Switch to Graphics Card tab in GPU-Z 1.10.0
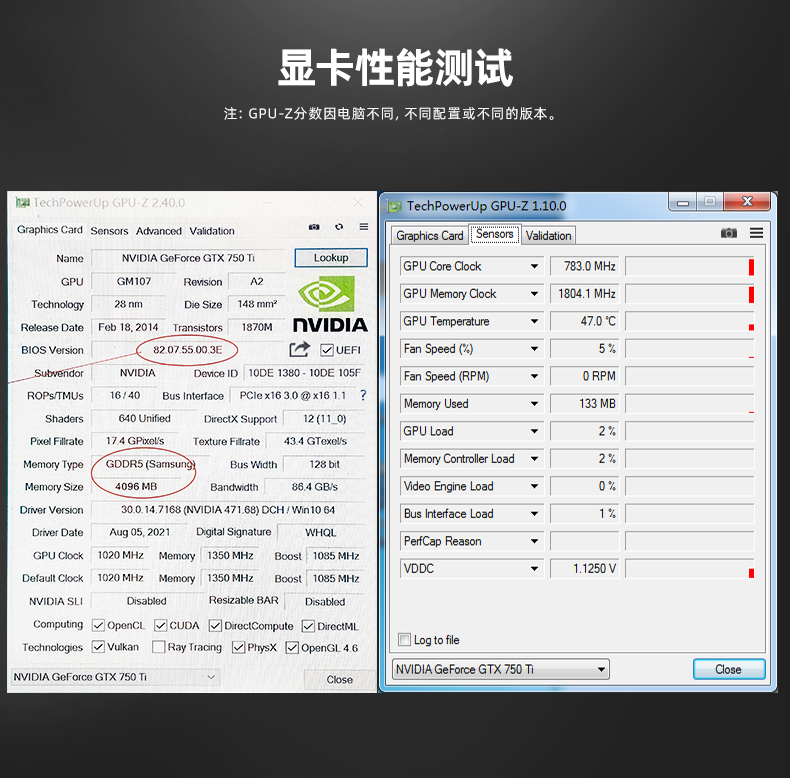Image resolution: width=790 pixels, height=778 pixels. [x=430, y=235]
